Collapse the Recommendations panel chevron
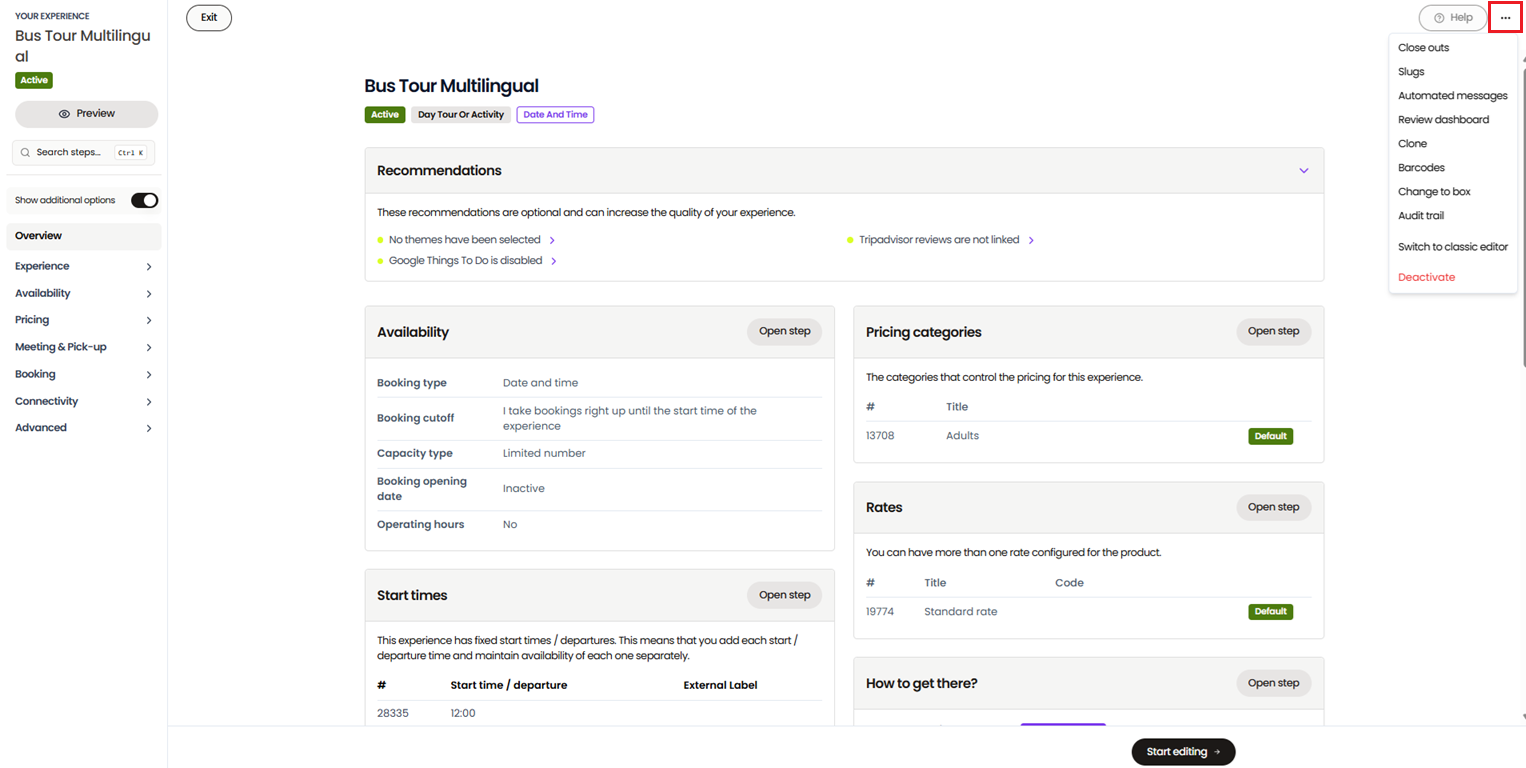The image size is (1526, 768). point(1303,171)
